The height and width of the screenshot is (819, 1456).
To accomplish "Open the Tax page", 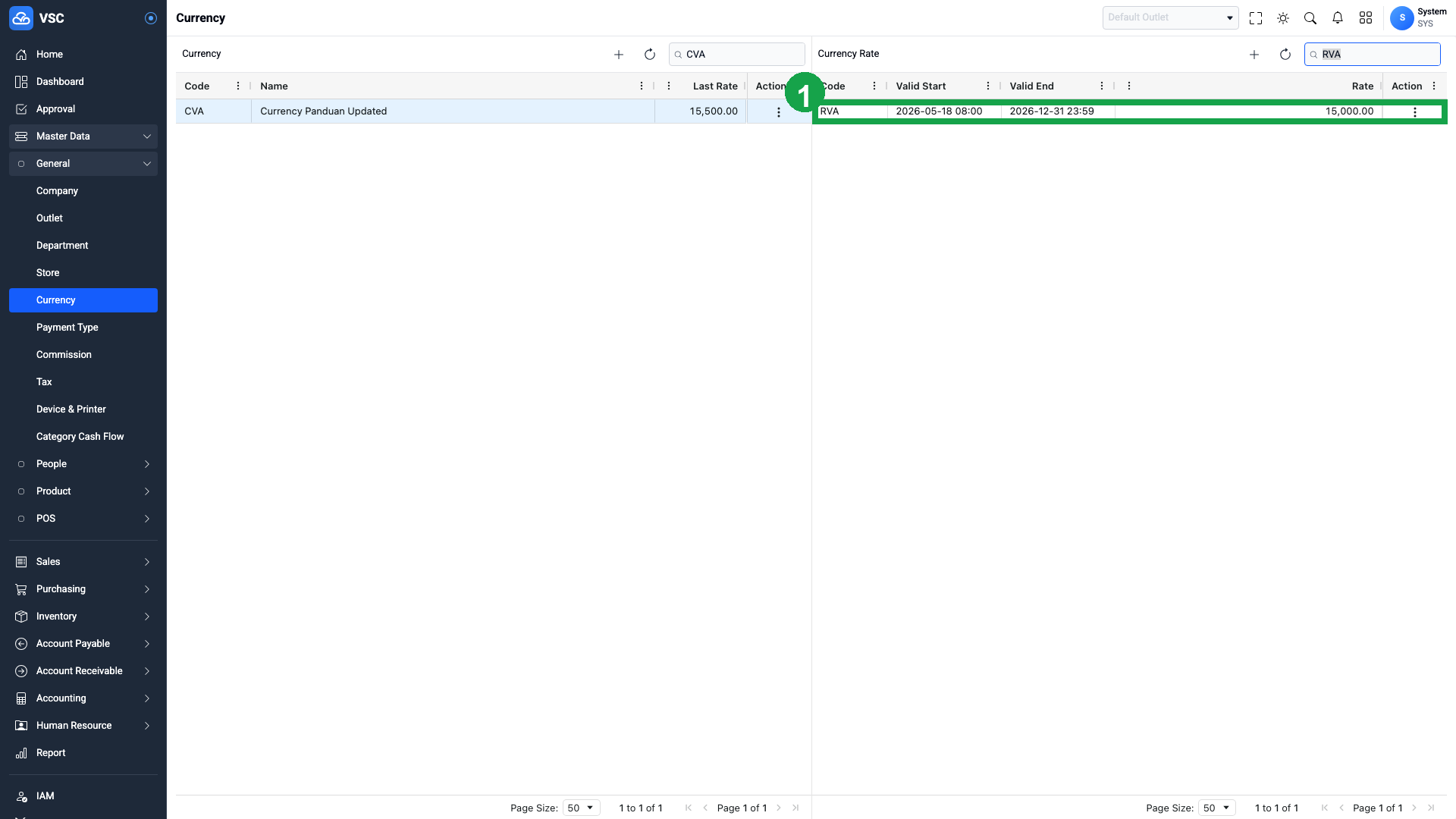I will tap(83, 382).
